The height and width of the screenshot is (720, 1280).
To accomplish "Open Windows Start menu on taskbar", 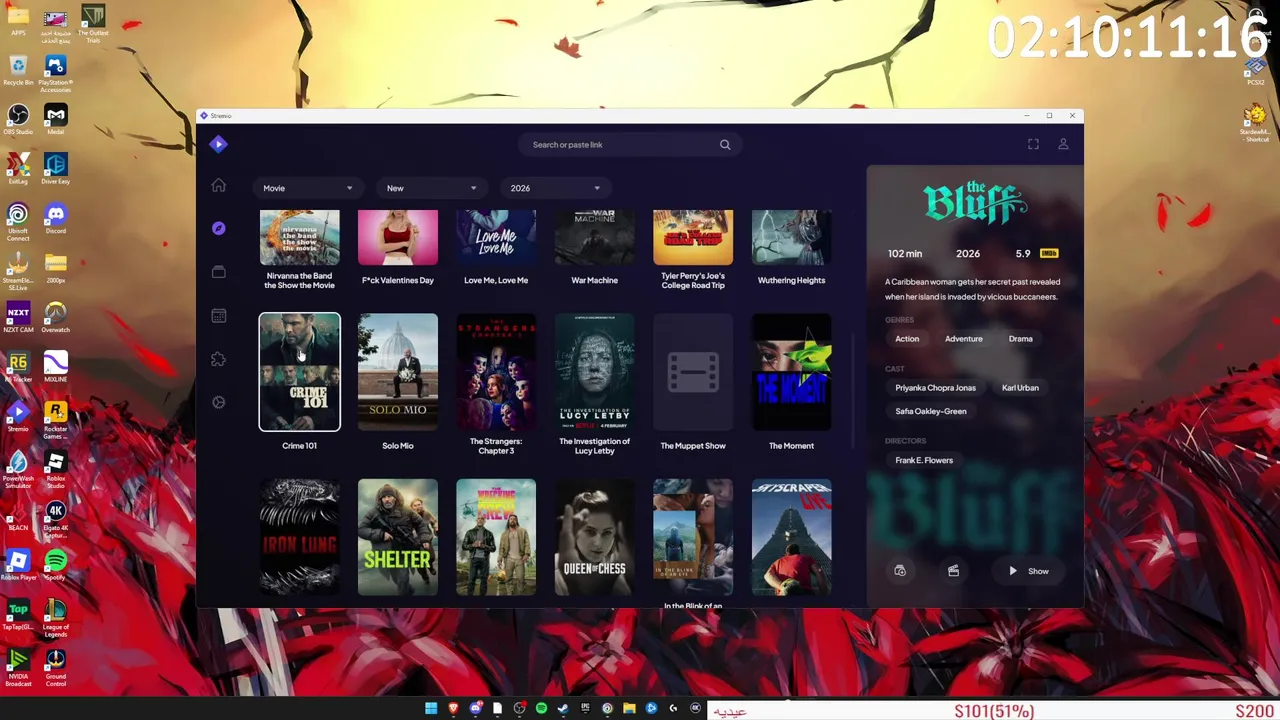I will [431, 708].
